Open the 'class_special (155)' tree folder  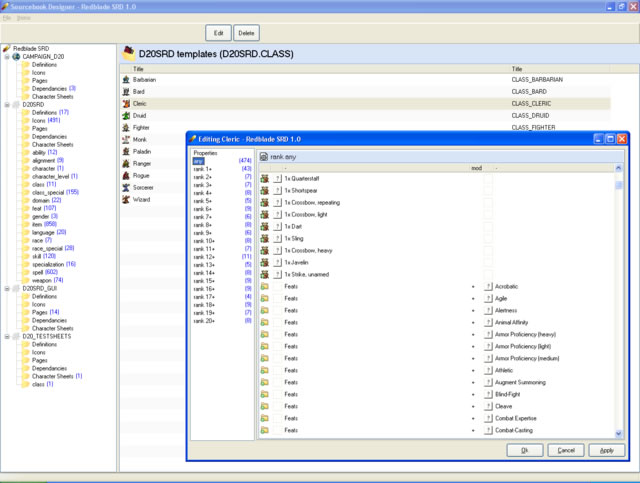pyautogui.click(x=56, y=192)
